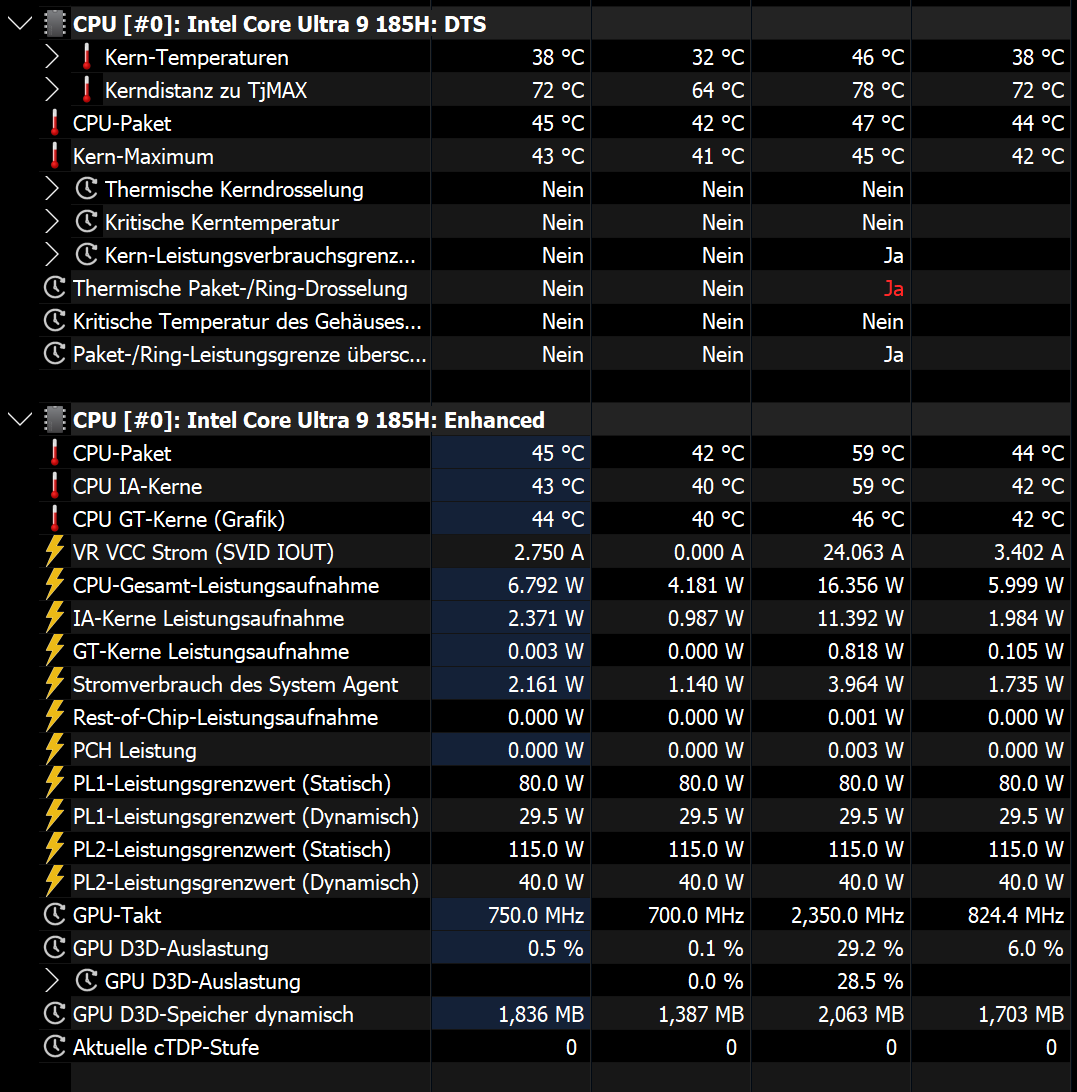Expand the Kerndistanz zu TjMAX row

coord(52,90)
